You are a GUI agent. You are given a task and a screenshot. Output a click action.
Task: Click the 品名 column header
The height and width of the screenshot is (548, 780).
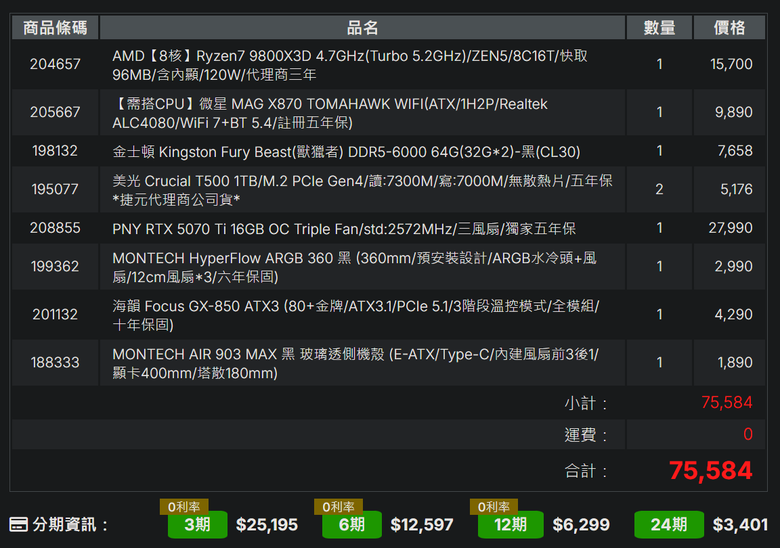coord(362,27)
